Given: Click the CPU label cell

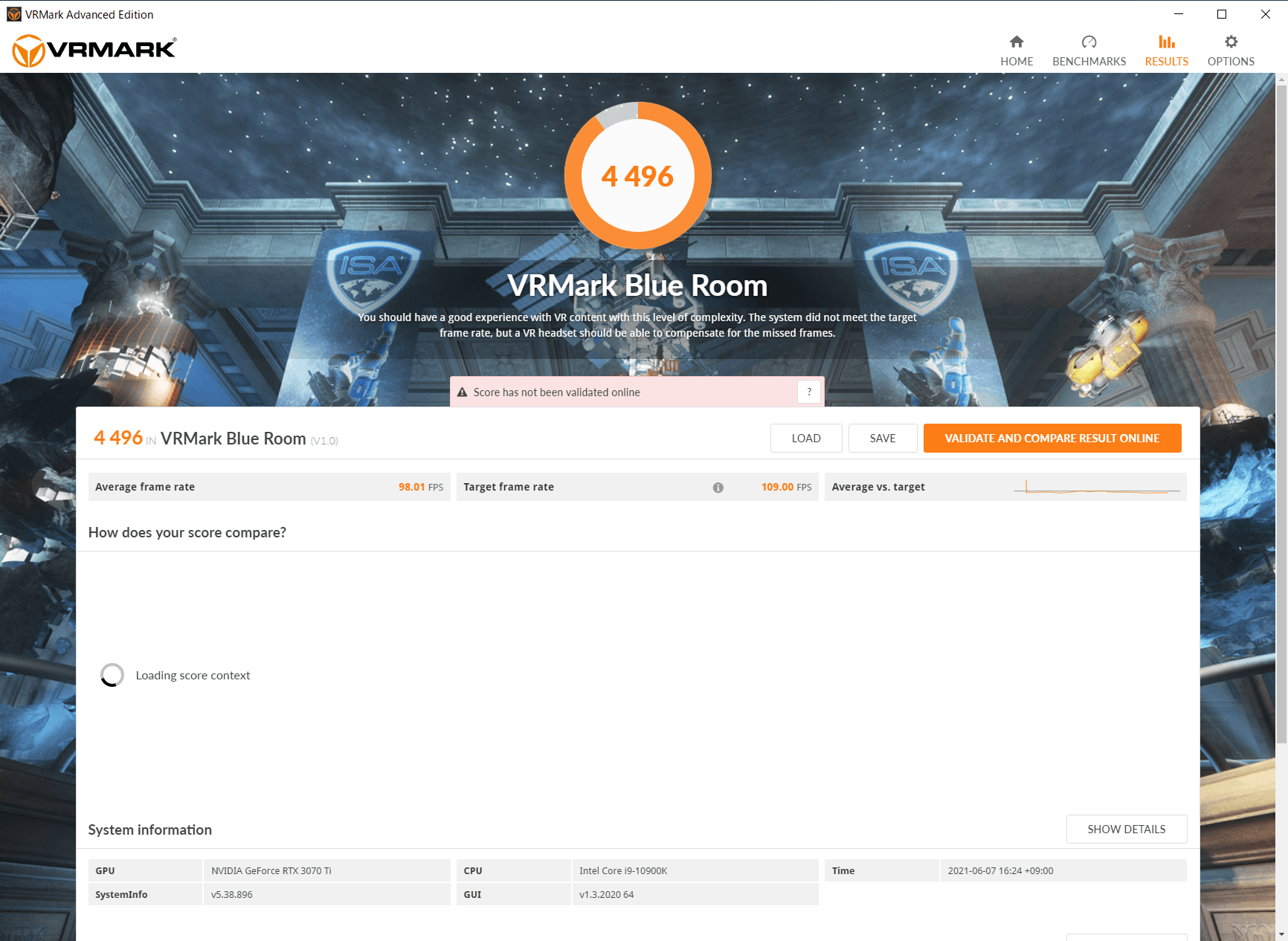Looking at the screenshot, I should [x=513, y=870].
